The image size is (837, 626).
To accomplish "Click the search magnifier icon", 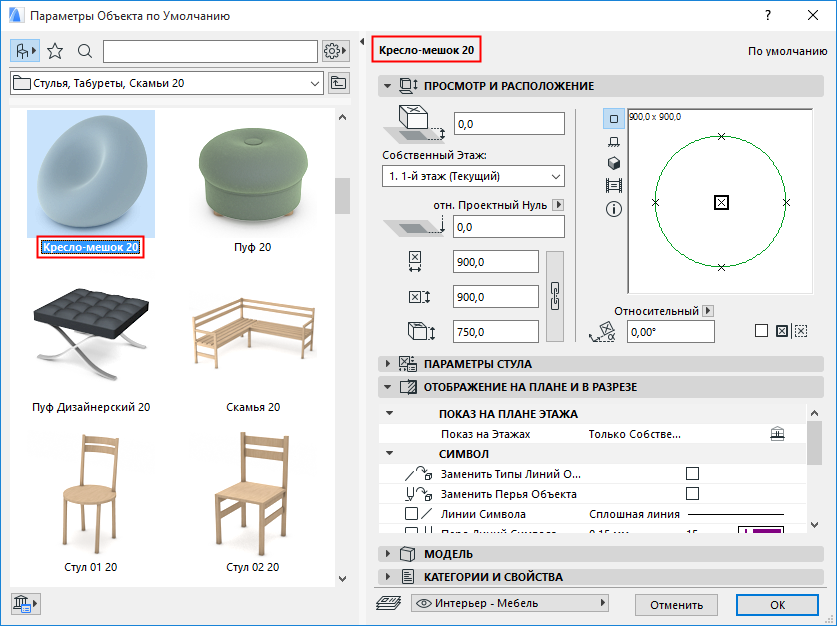I will (x=84, y=51).
